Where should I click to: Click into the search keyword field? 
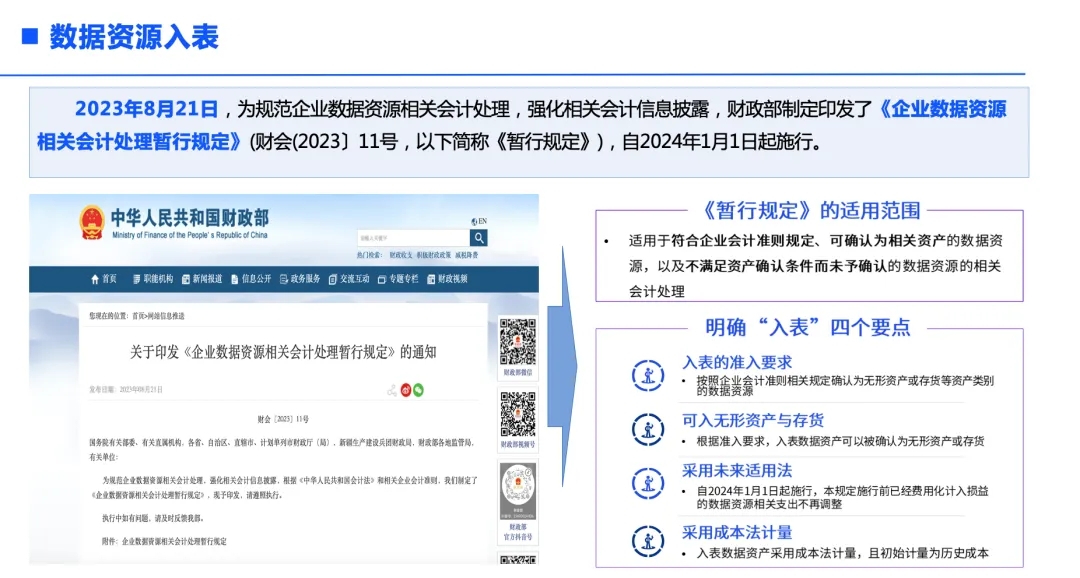(x=413, y=238)
